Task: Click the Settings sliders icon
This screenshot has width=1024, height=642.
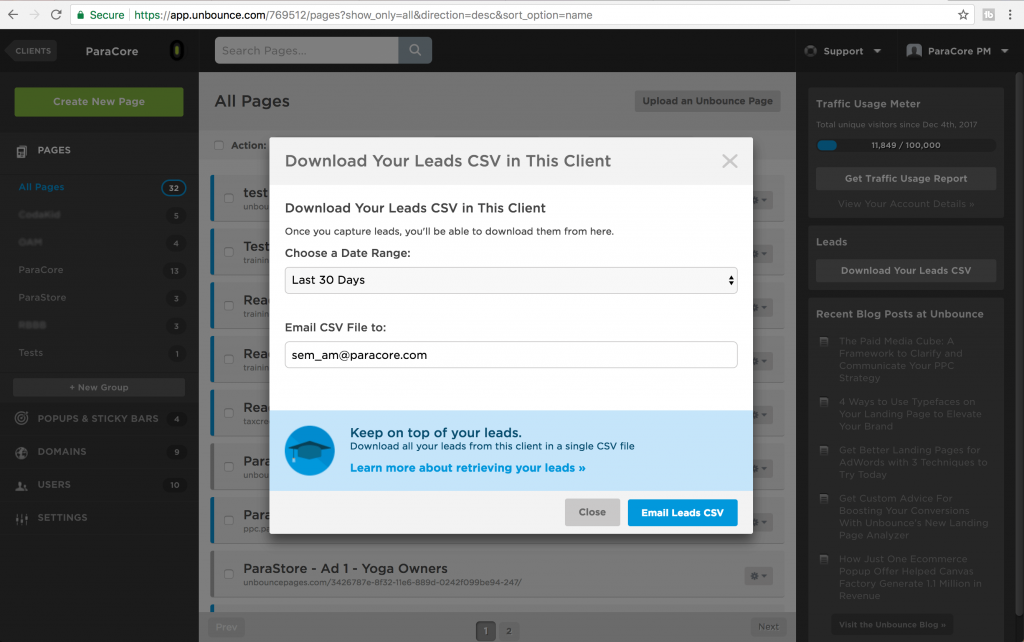Action: (22, 519)
